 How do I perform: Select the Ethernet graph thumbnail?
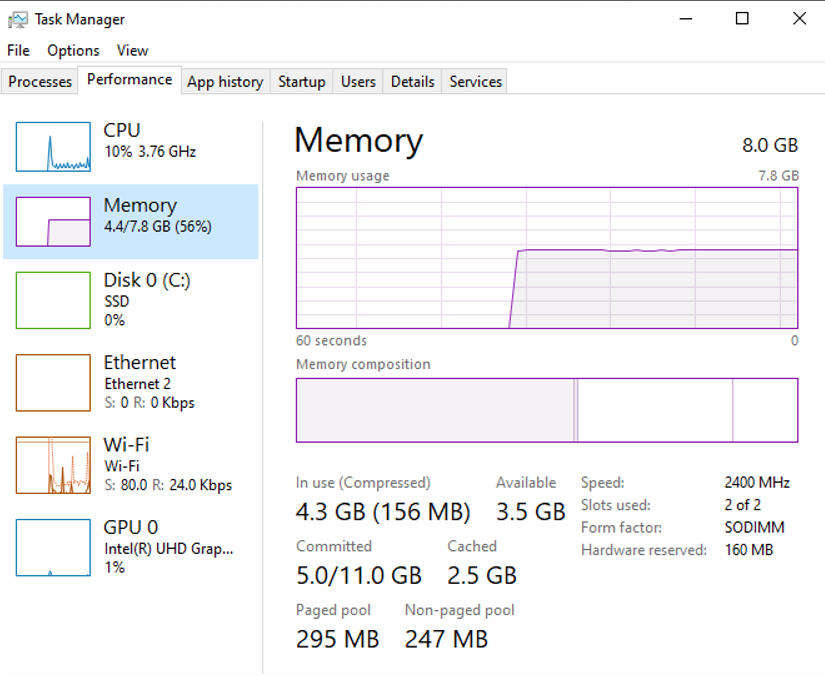tap(53, 382)
